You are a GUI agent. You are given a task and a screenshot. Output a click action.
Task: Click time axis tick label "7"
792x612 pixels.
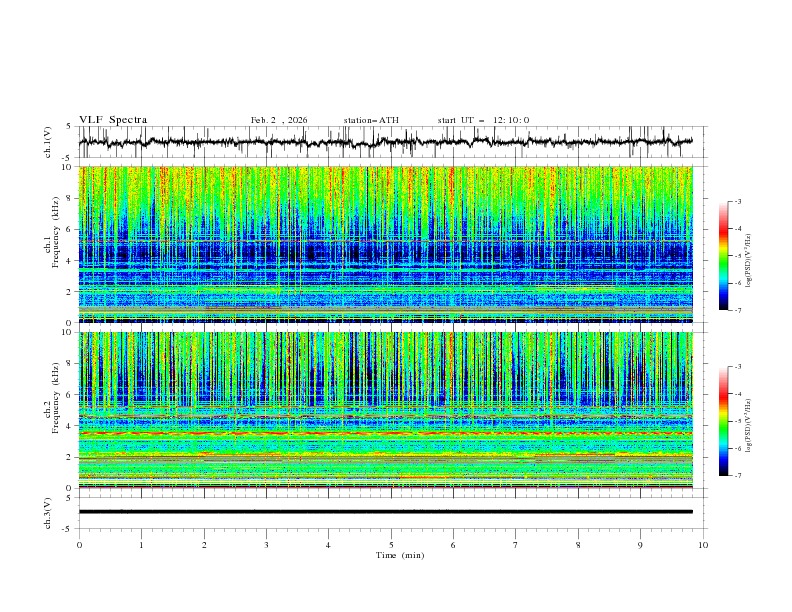coord(516,545)
